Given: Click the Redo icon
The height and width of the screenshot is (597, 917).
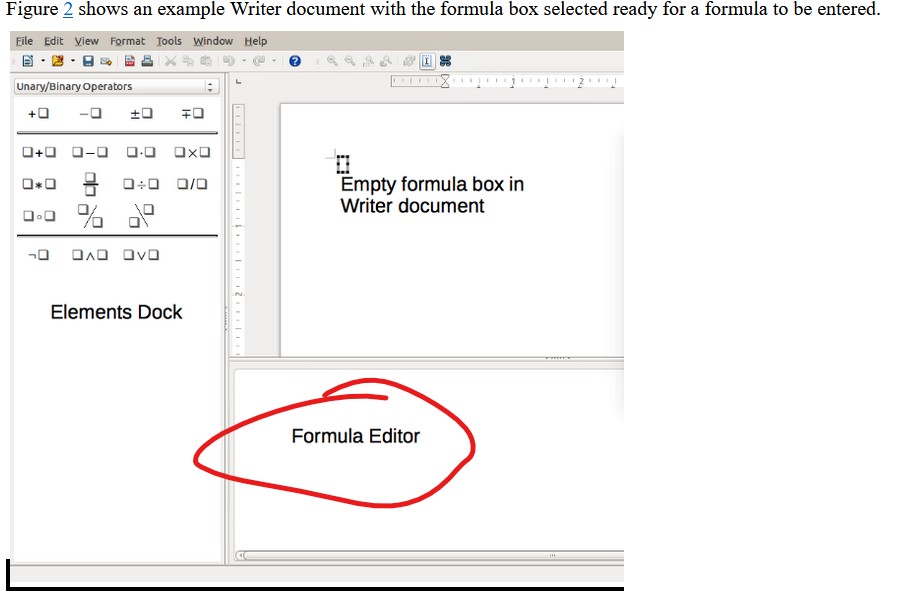Looking at the screenshot, I should tap(259, 61).
